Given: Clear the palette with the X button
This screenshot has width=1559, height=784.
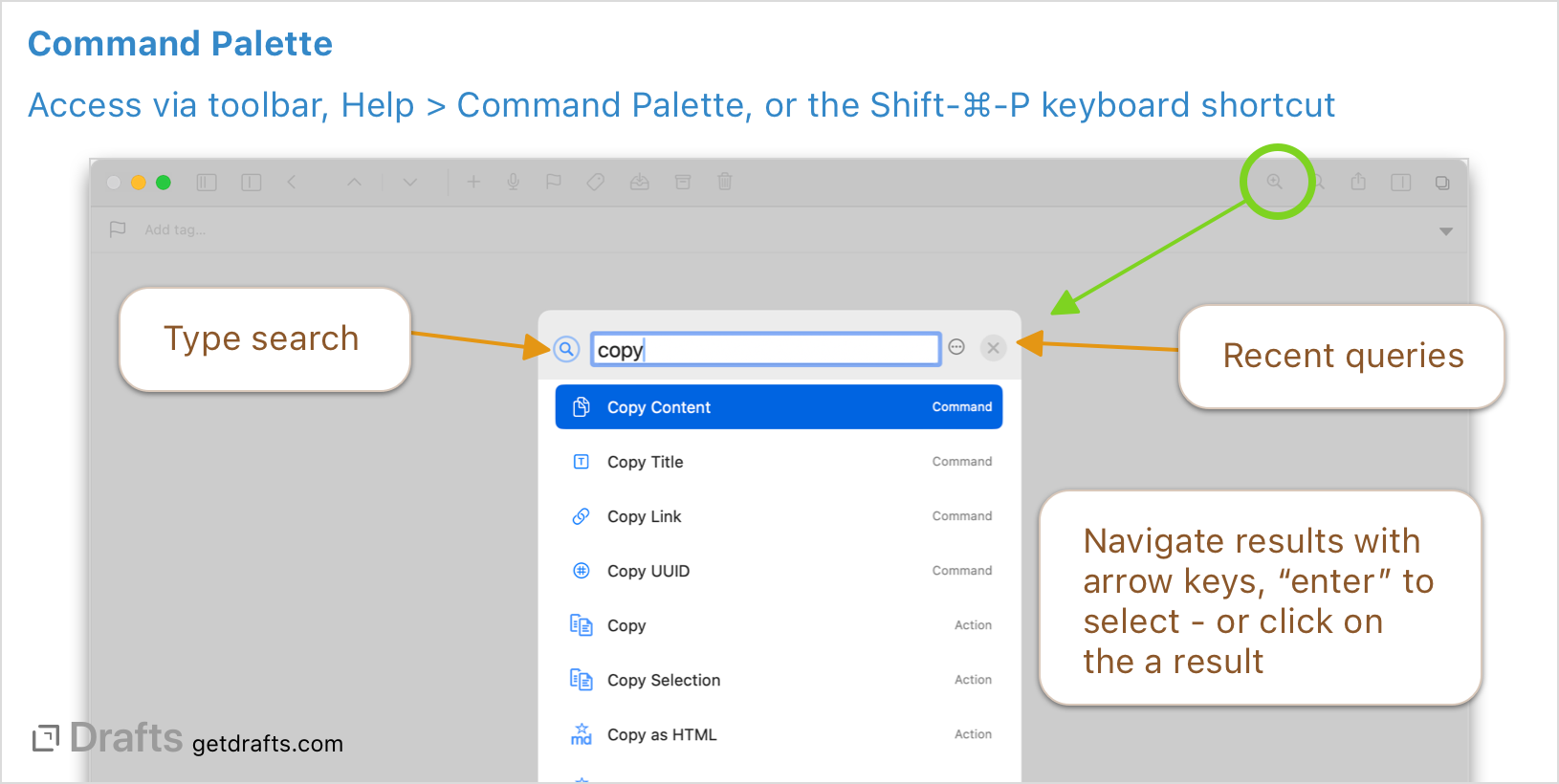Looking at the screenshot, I should pos(994,348).
